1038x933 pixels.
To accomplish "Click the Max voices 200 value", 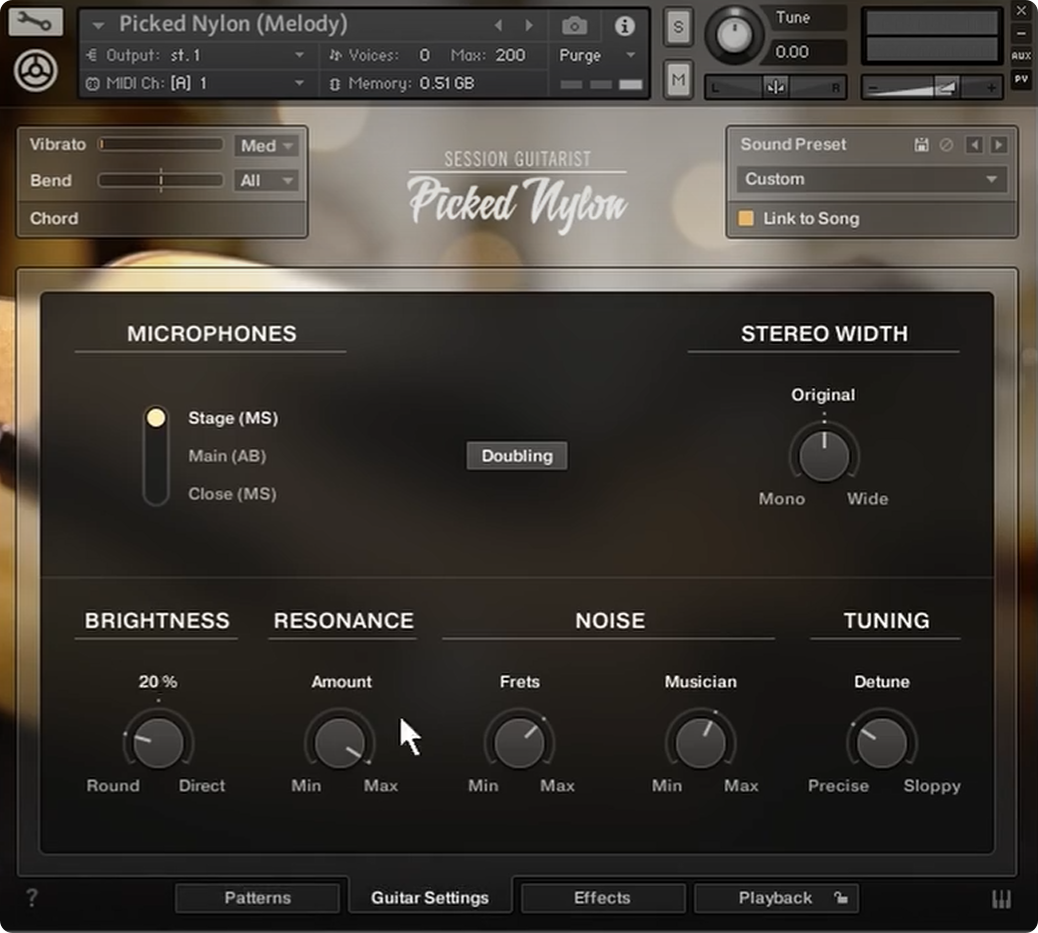I will [x=510, y=55].
